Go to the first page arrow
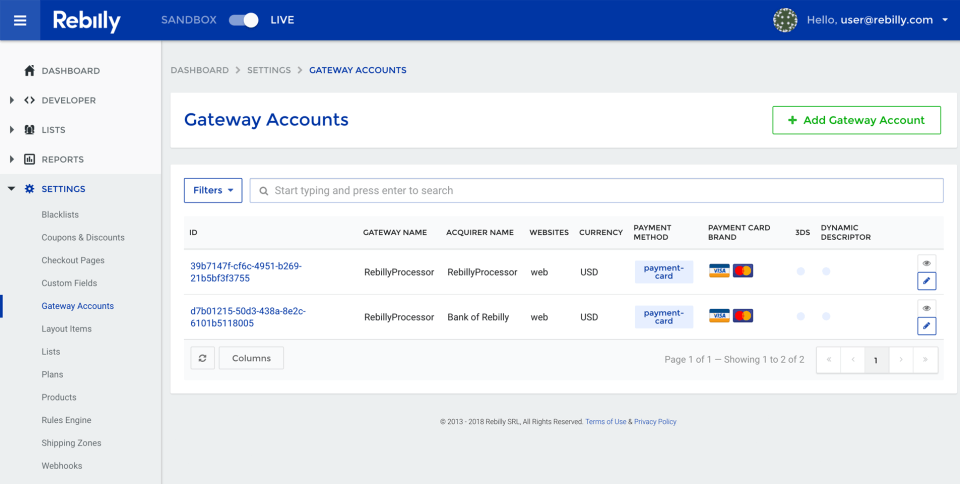Image resolution: width=960 pixels, height=484 pixels. coord(829,360)
